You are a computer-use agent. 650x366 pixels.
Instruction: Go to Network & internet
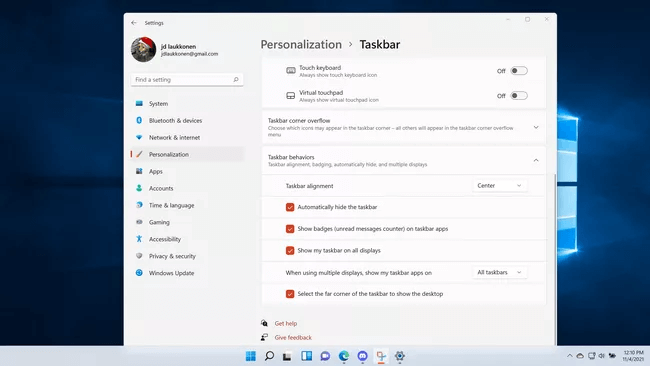(187, 138)
